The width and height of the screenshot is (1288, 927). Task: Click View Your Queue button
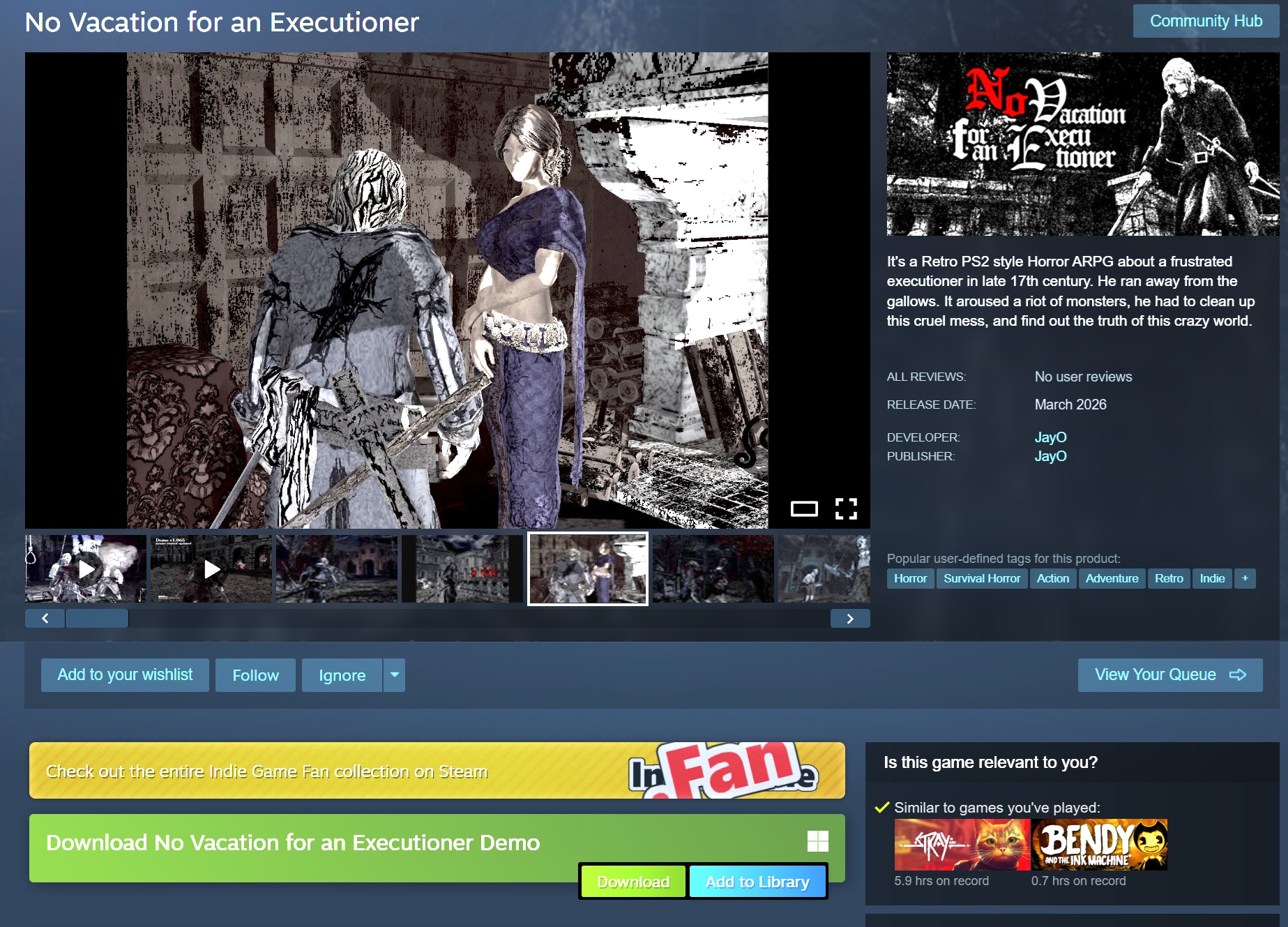pyautogui.click(x=1170, y=675)
